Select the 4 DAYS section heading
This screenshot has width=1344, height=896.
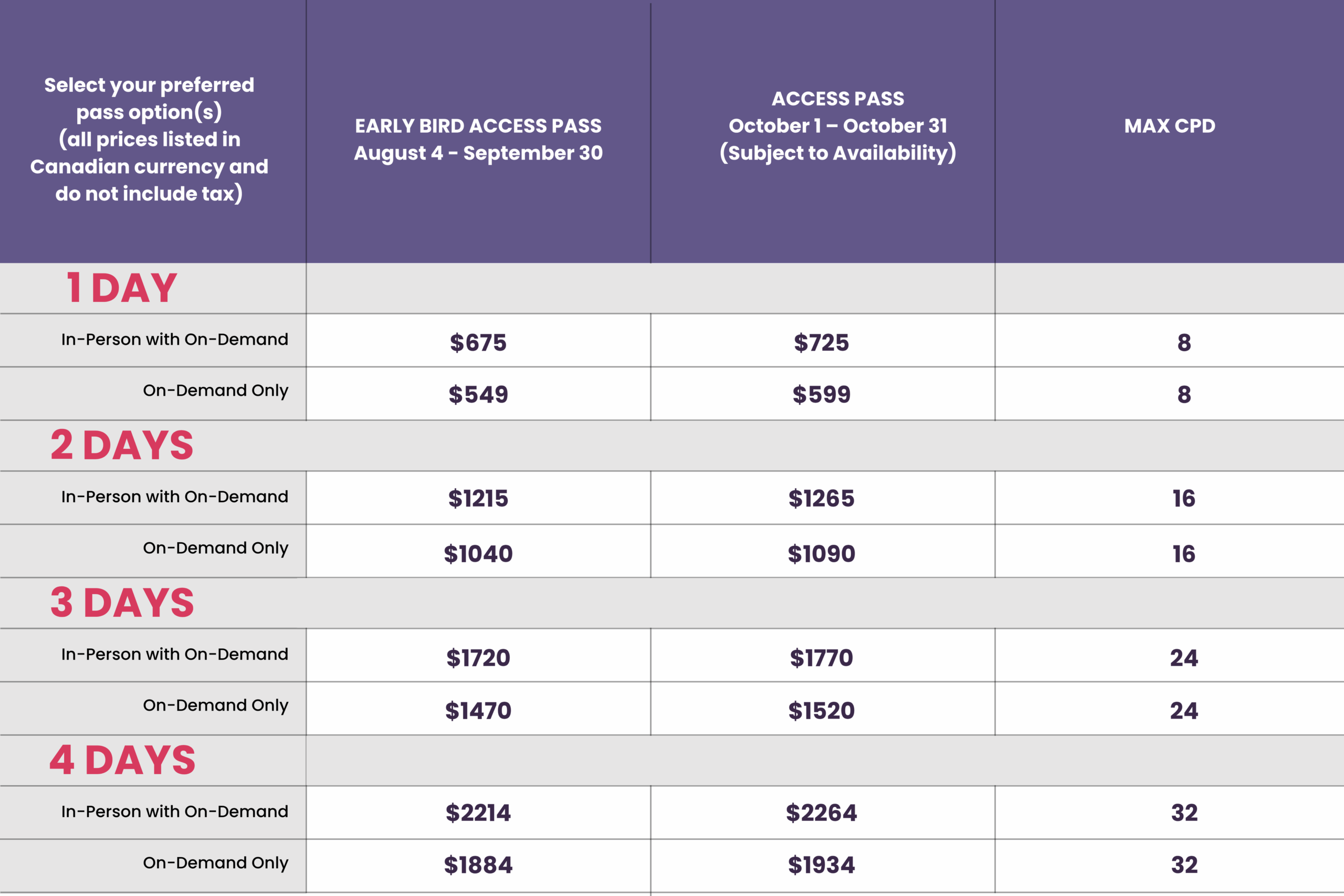pyautogui.click(x=122, y=760)
